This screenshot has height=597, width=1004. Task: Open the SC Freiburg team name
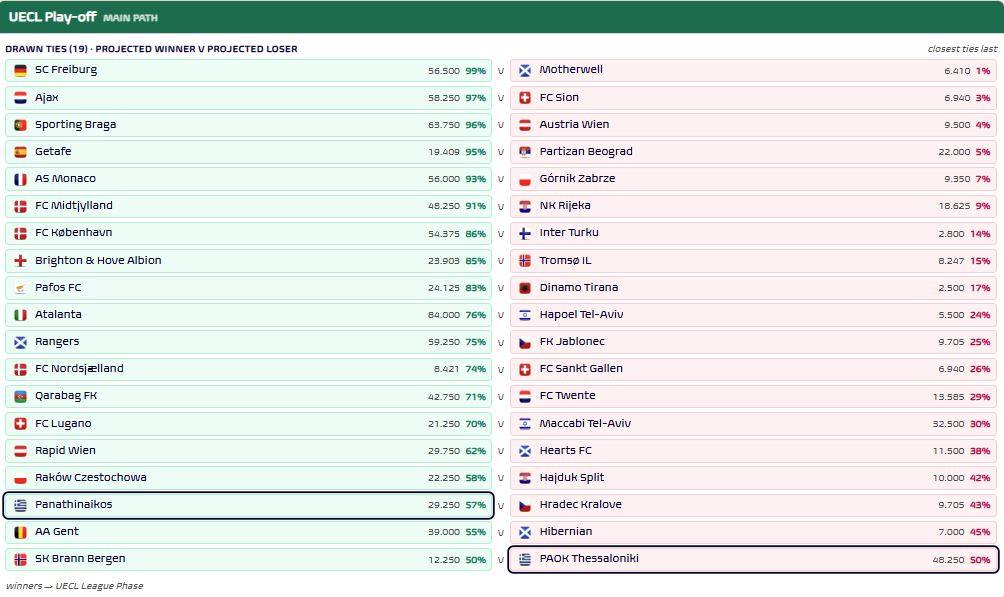66,70
